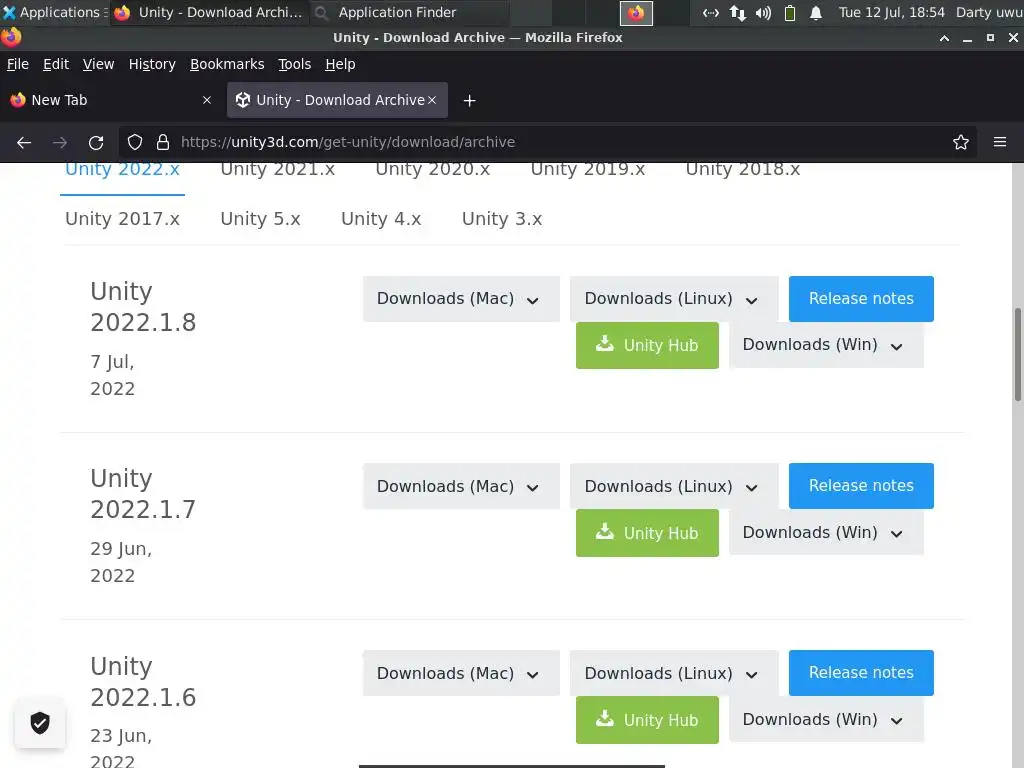Expand Downloads (Linux) for Unity 2022.1.7

(x=674, y=486)
